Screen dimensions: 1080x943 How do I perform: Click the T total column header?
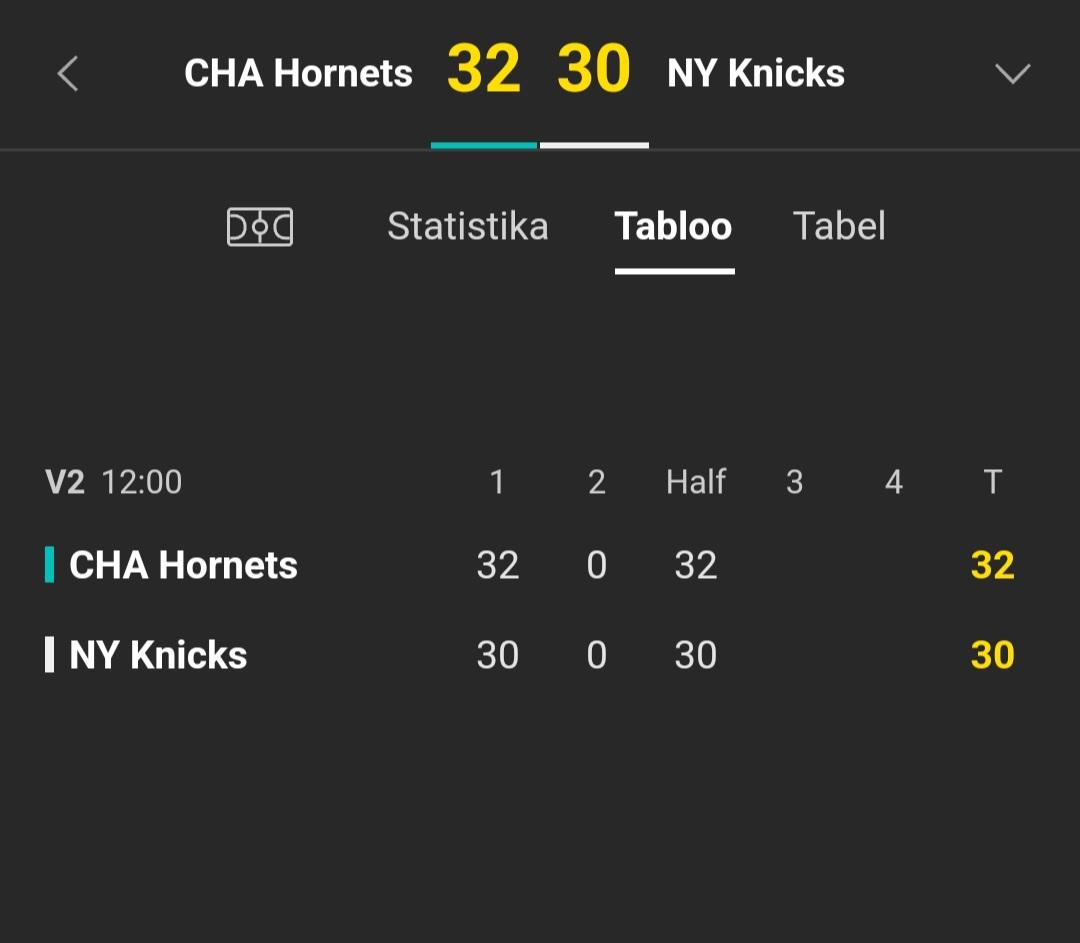tap(993, 481)
